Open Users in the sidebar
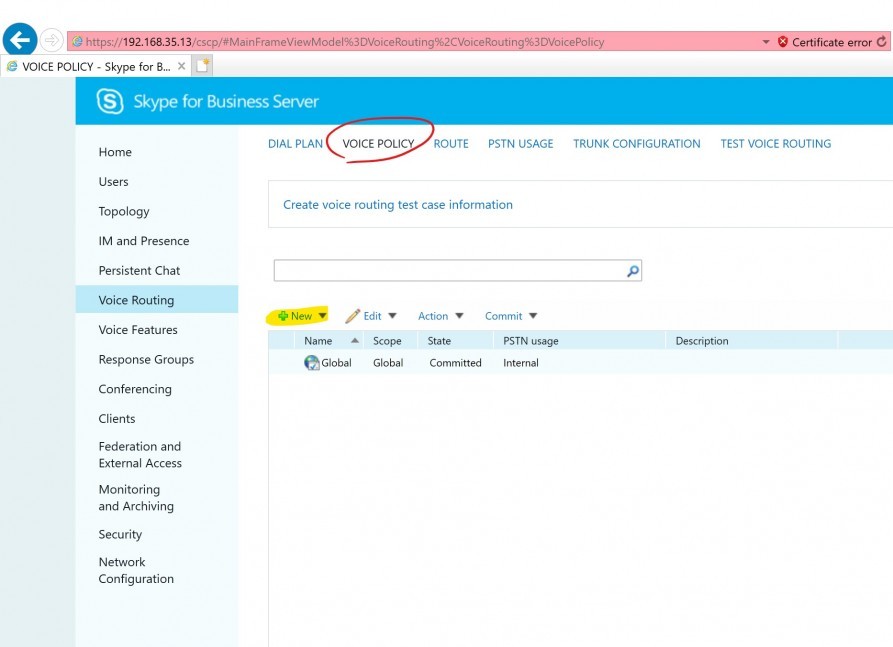 113,182
